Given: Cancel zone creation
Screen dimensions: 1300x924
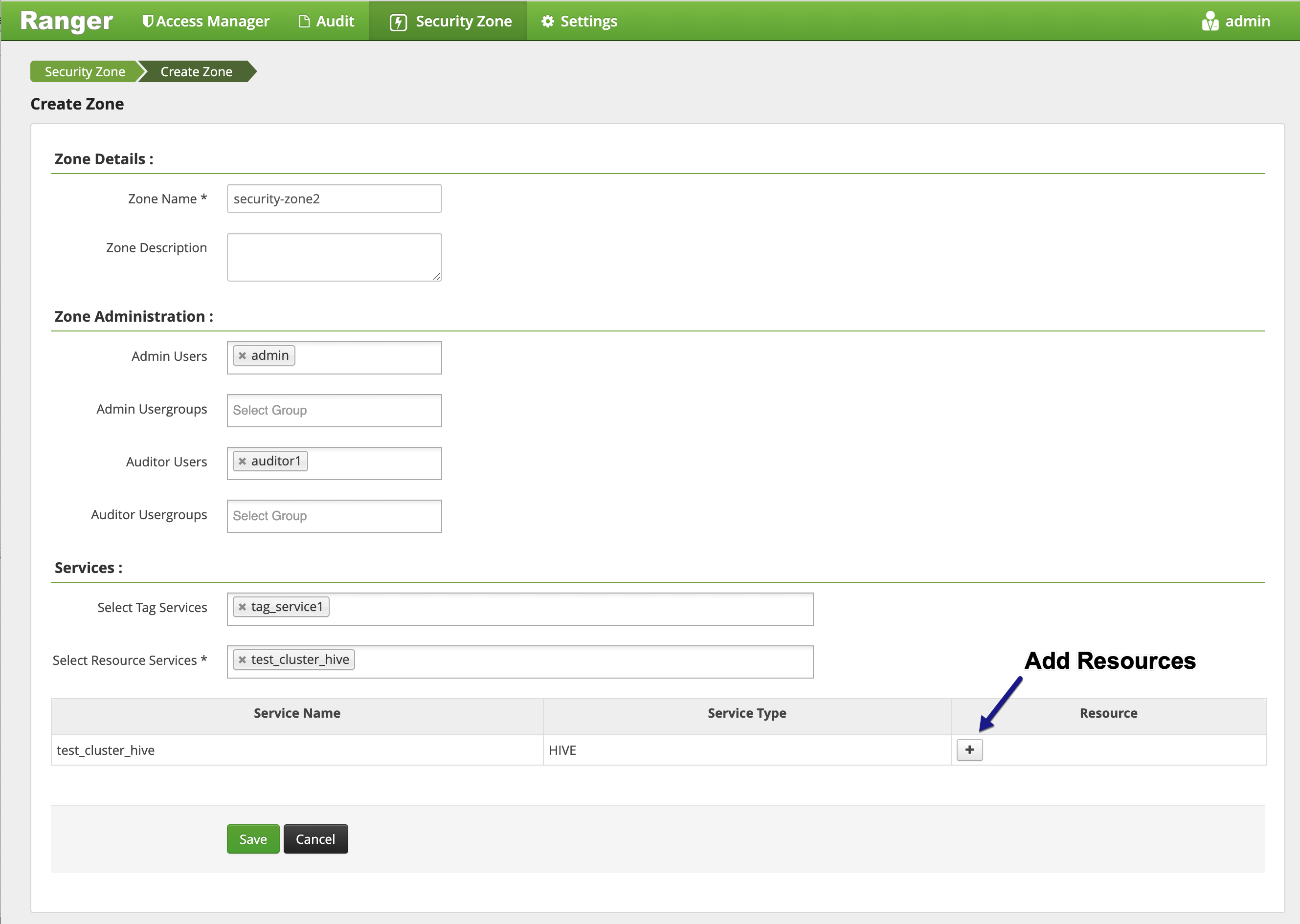Looking at the screenshot, I should (316, 839).
